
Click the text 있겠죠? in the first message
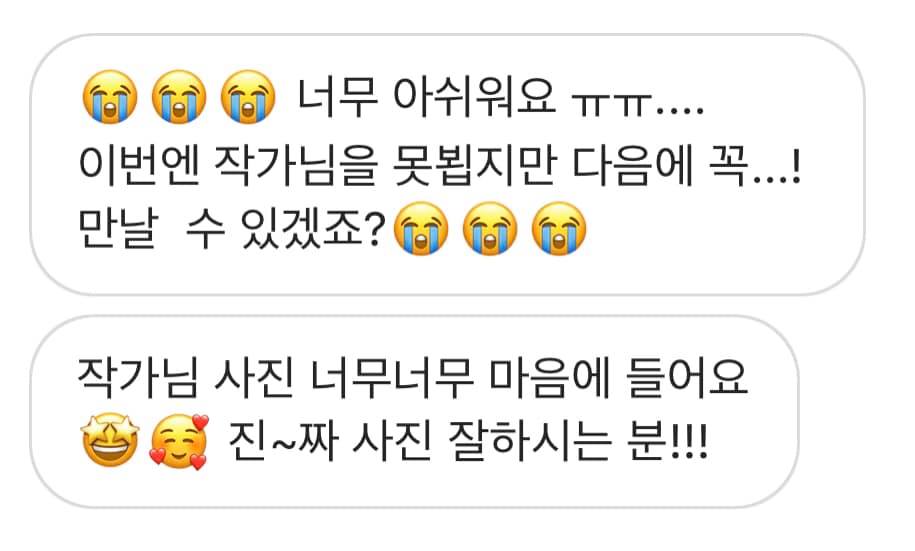click(x=314, y=229)
